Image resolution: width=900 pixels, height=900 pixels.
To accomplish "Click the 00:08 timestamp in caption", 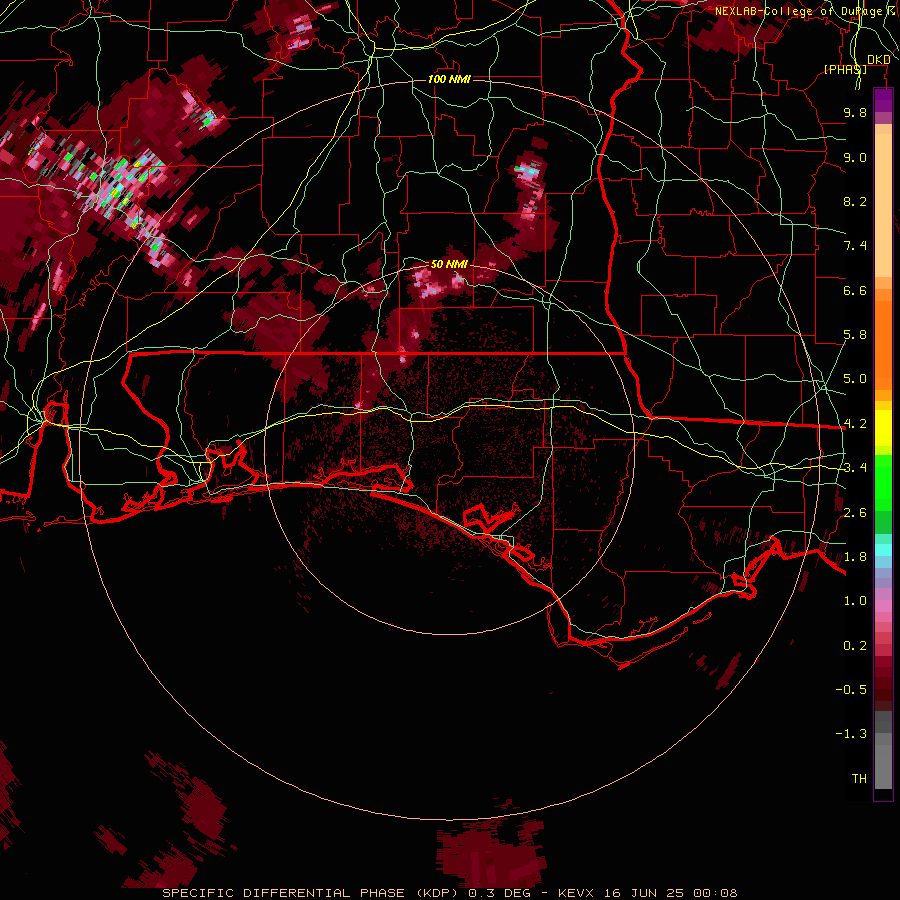I will 715,893.
